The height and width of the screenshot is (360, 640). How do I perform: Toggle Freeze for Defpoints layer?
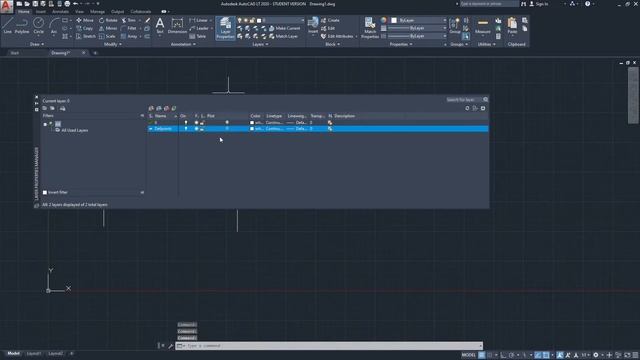coord(196,129)
